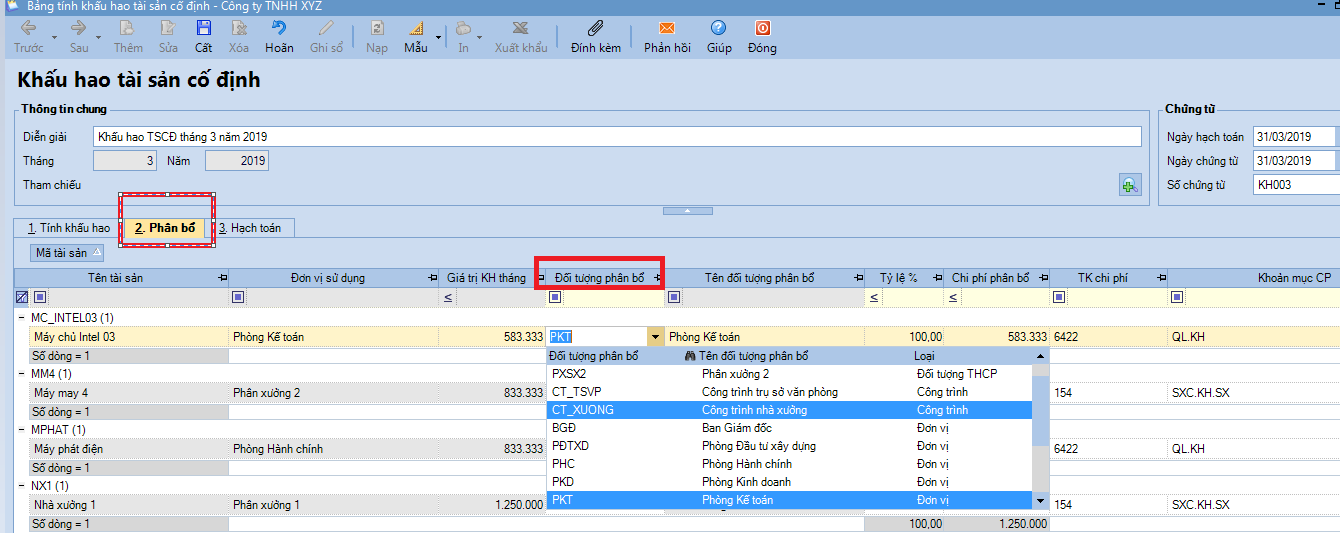The height and width of the screenshot is (533, 1340).
Task: Open filter operator under Khoản mục CP
Action: tap(1177, 297)
